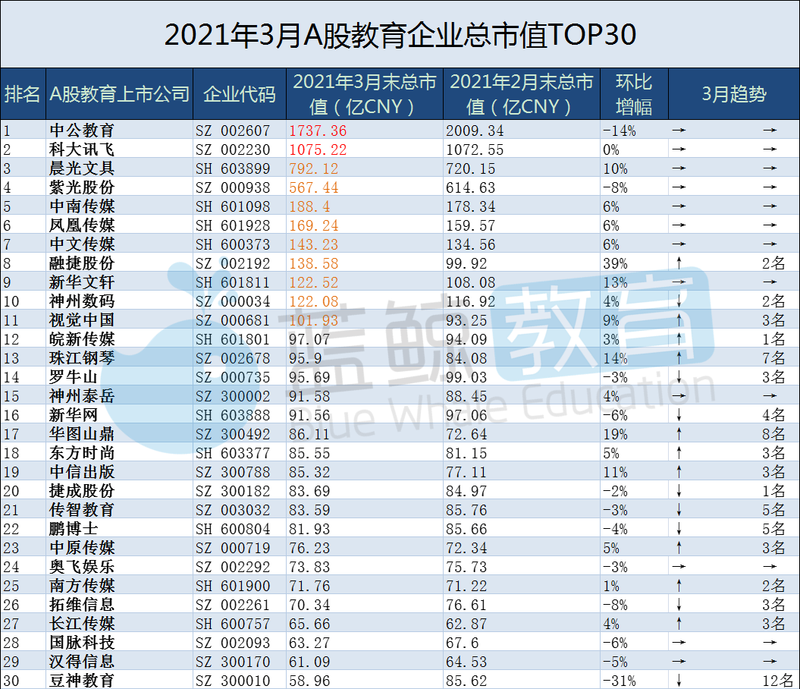Click the 2021年3月末总市值 column header
The image size is (800, 689).
coord(365,94)
